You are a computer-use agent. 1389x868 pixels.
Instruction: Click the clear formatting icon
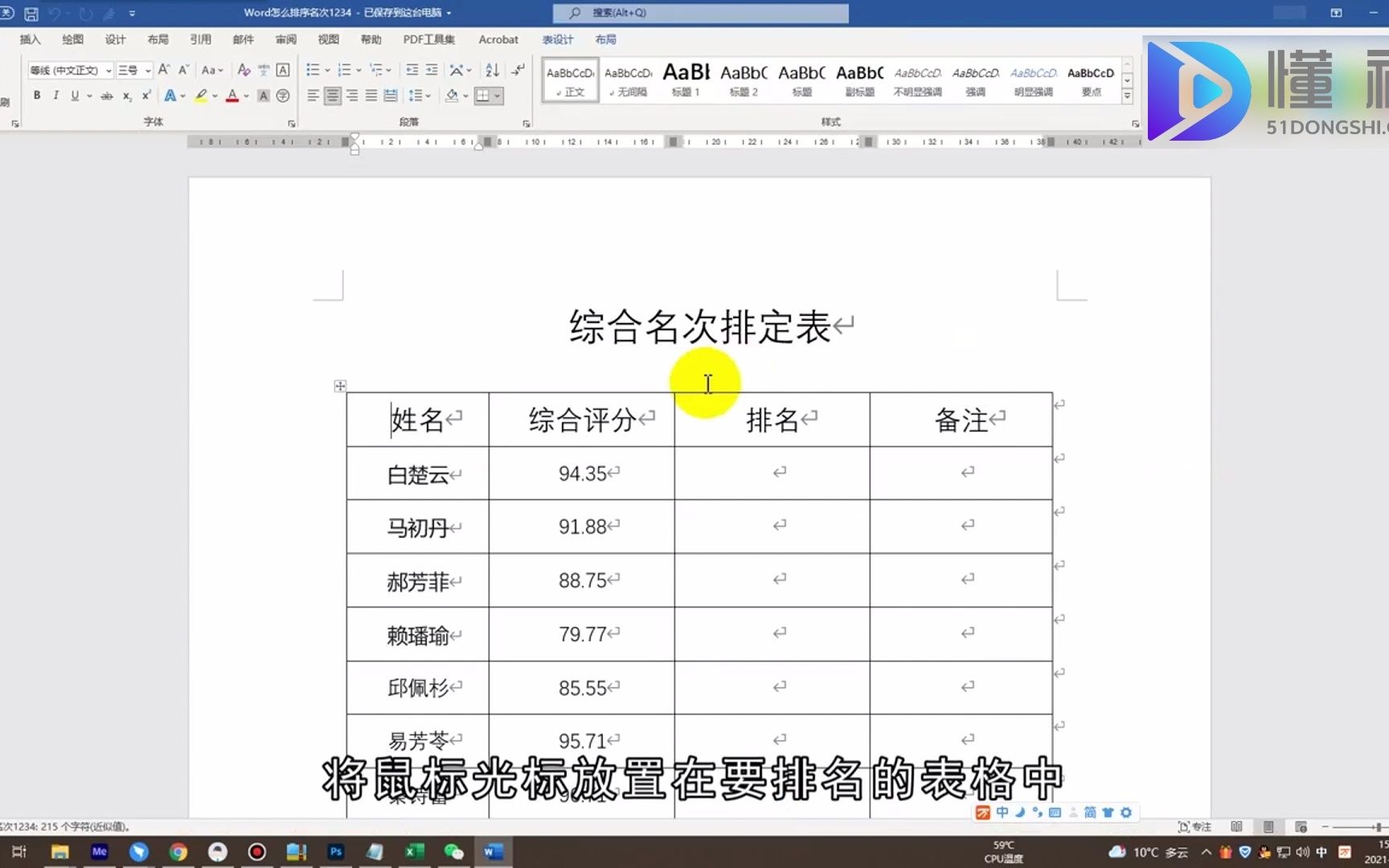[x=244, y=70]
